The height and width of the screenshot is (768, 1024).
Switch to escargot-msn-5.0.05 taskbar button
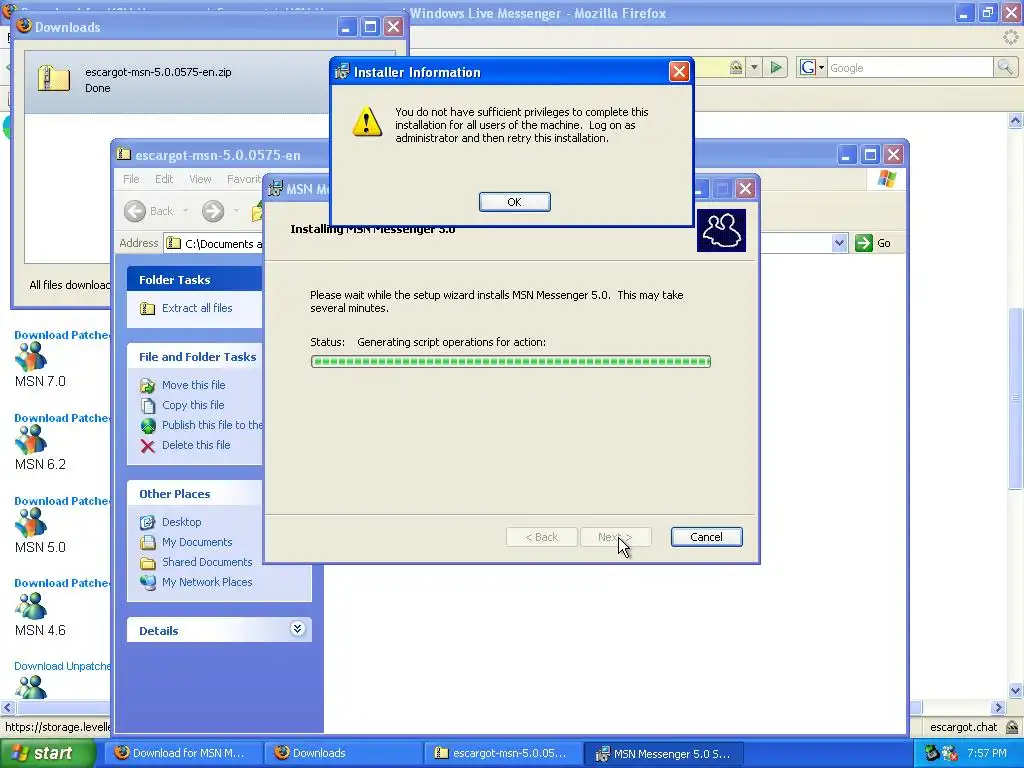tap(502, 753)
